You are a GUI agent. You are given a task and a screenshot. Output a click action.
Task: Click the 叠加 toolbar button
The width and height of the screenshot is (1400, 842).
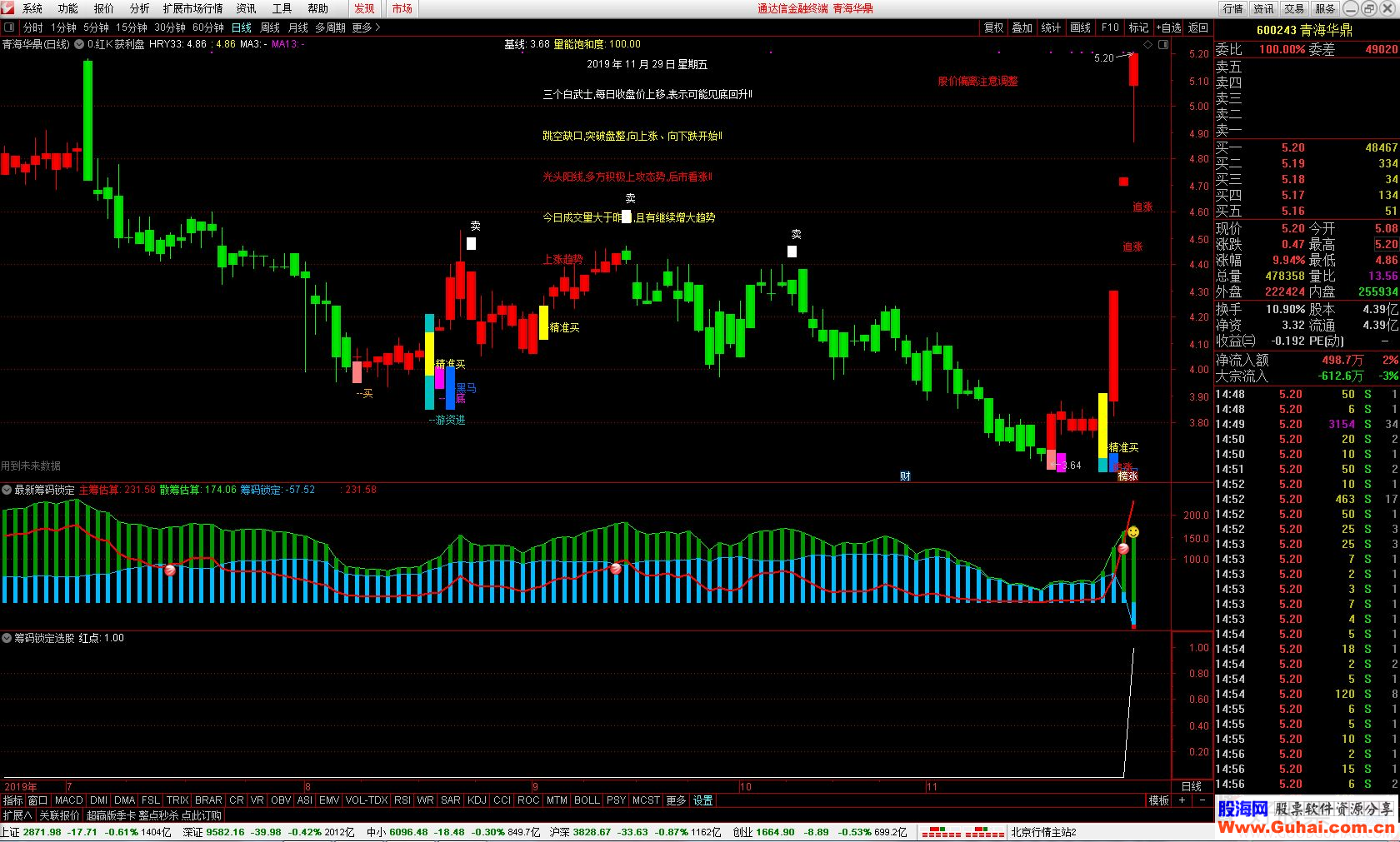(x=1022, y=27)
